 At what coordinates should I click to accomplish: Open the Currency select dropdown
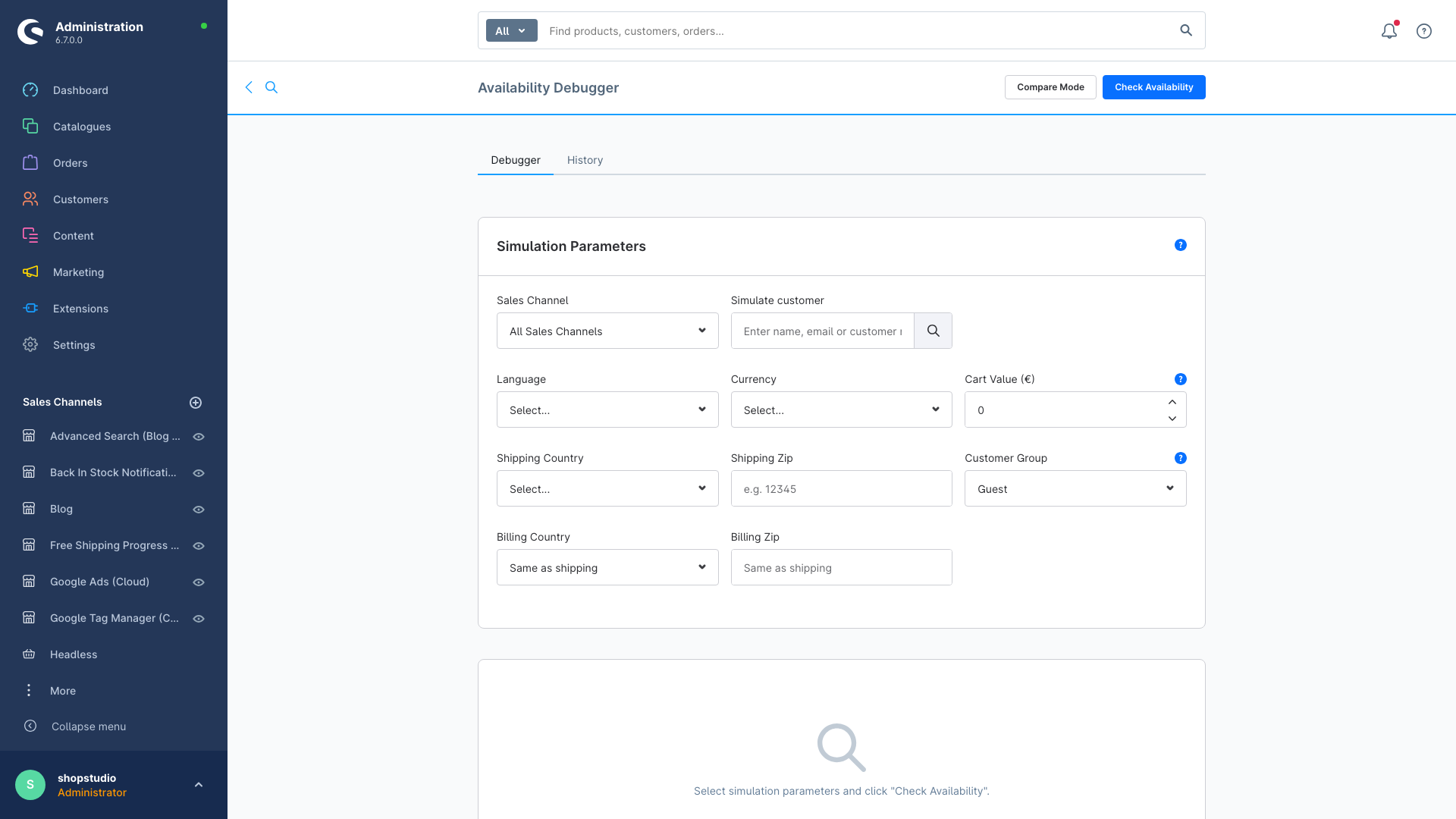(841, 409)
